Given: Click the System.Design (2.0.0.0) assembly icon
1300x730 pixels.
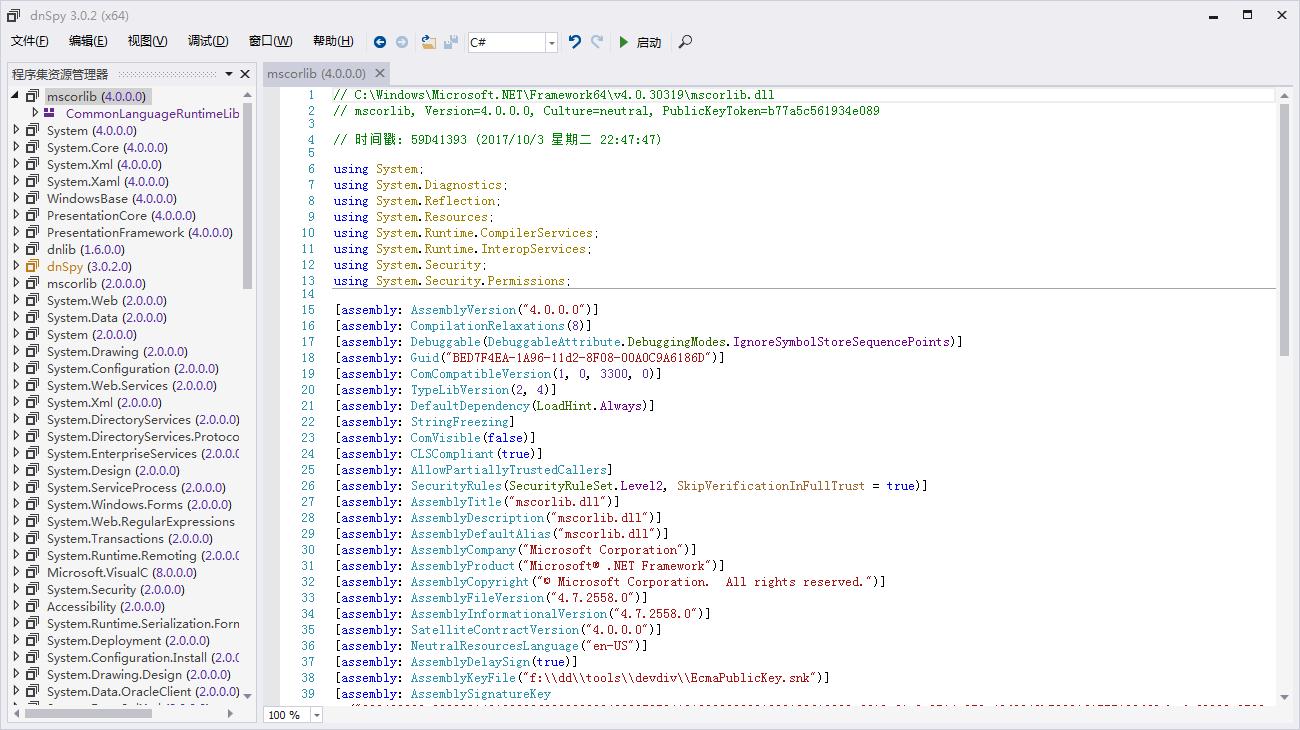Looking at the screenshot, I should (32, 470).
